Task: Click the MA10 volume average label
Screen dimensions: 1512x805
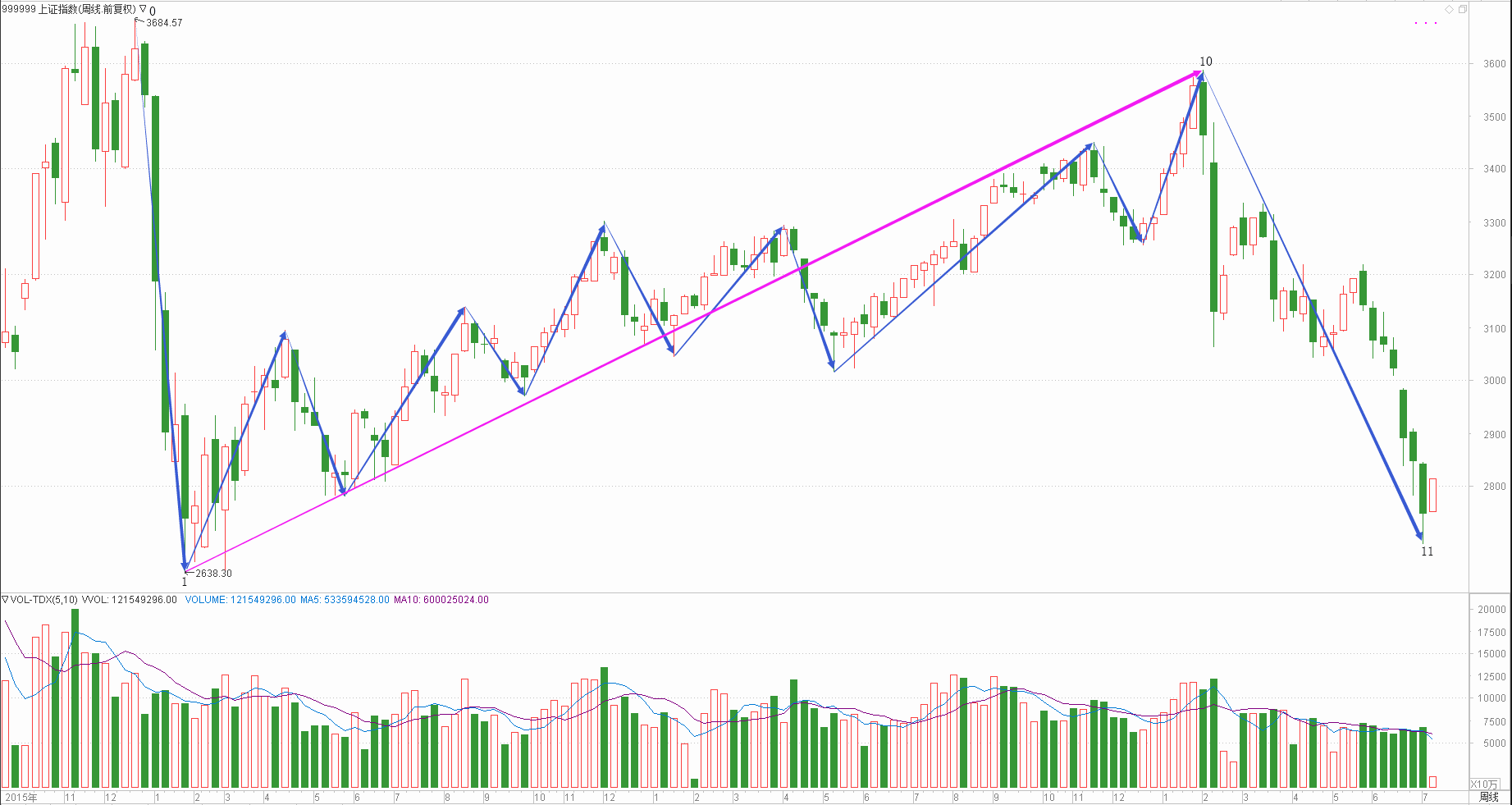Action: [441, 600]
